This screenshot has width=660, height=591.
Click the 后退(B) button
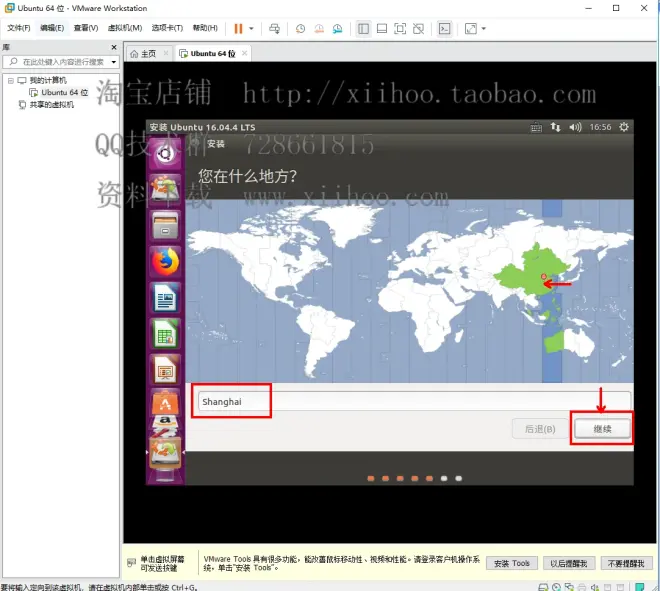[540, 429]
